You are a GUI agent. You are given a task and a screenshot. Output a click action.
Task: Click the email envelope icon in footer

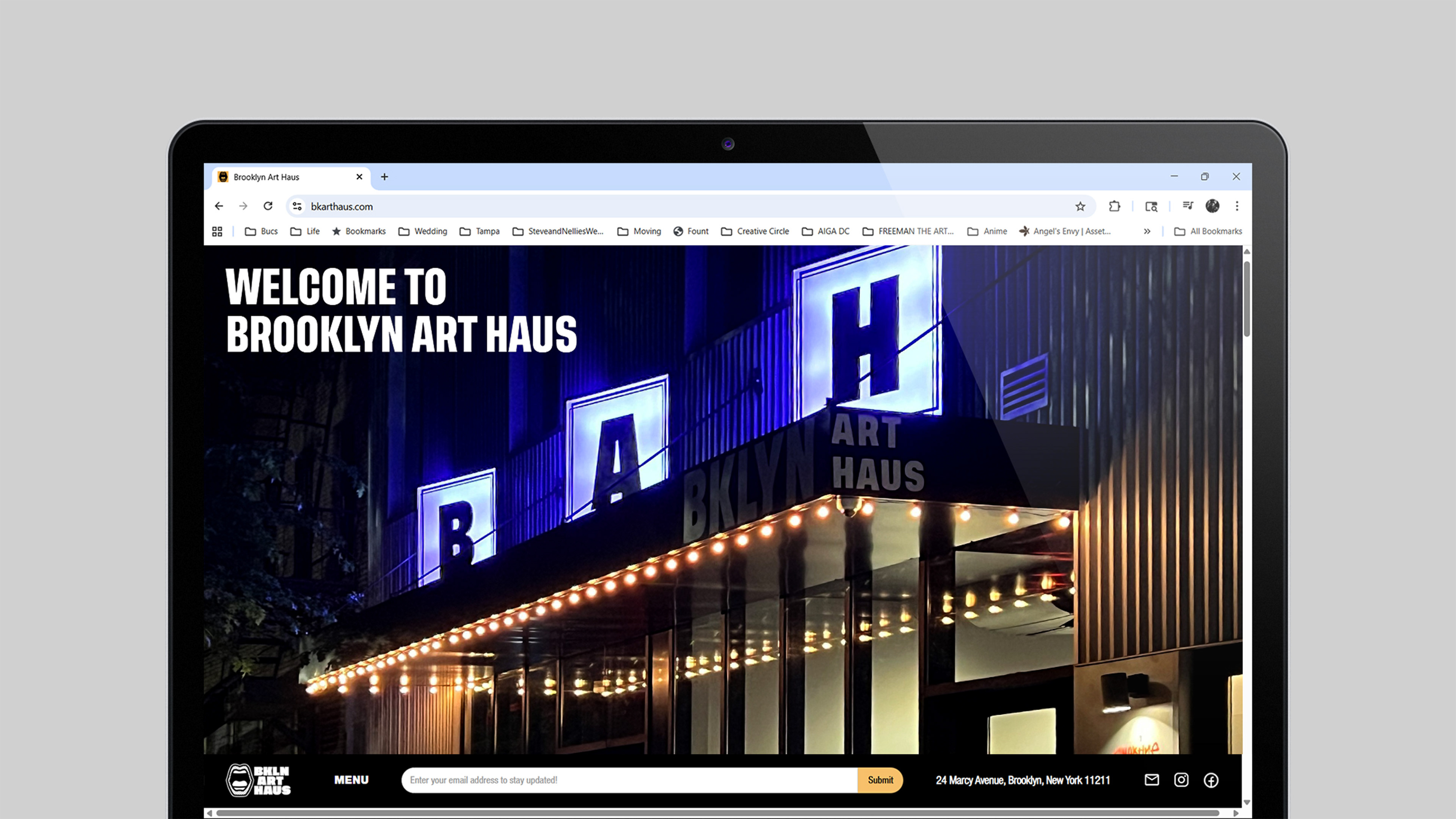1152,780
